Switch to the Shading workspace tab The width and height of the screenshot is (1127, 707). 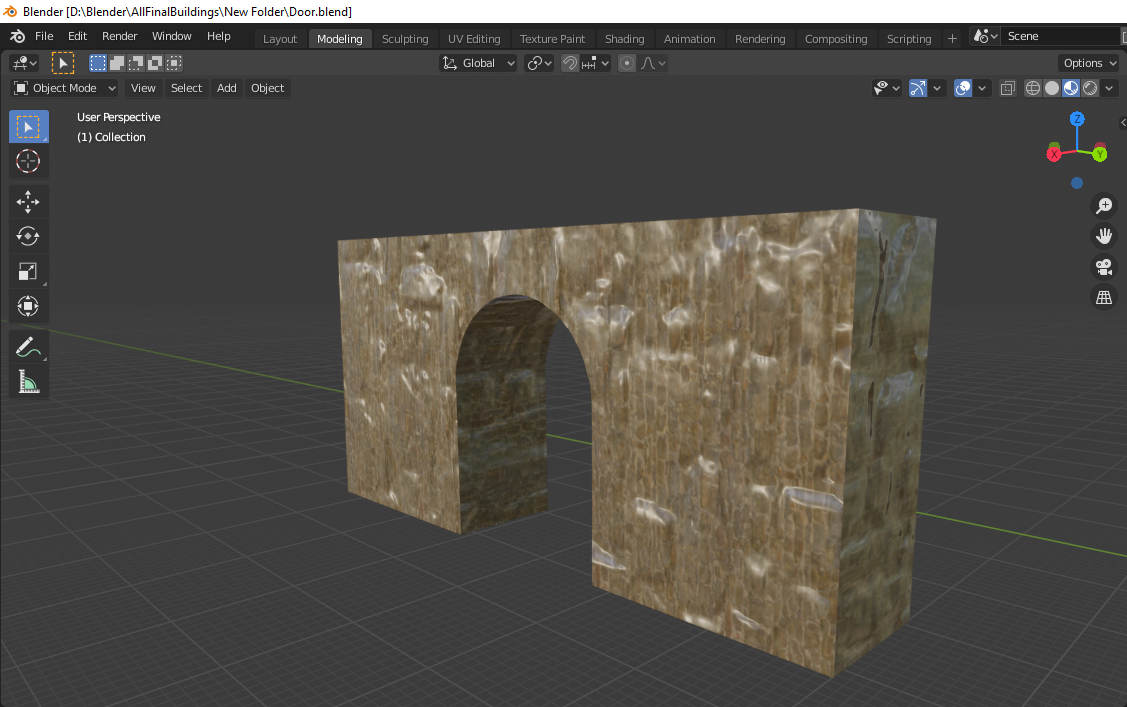(624, 39)
